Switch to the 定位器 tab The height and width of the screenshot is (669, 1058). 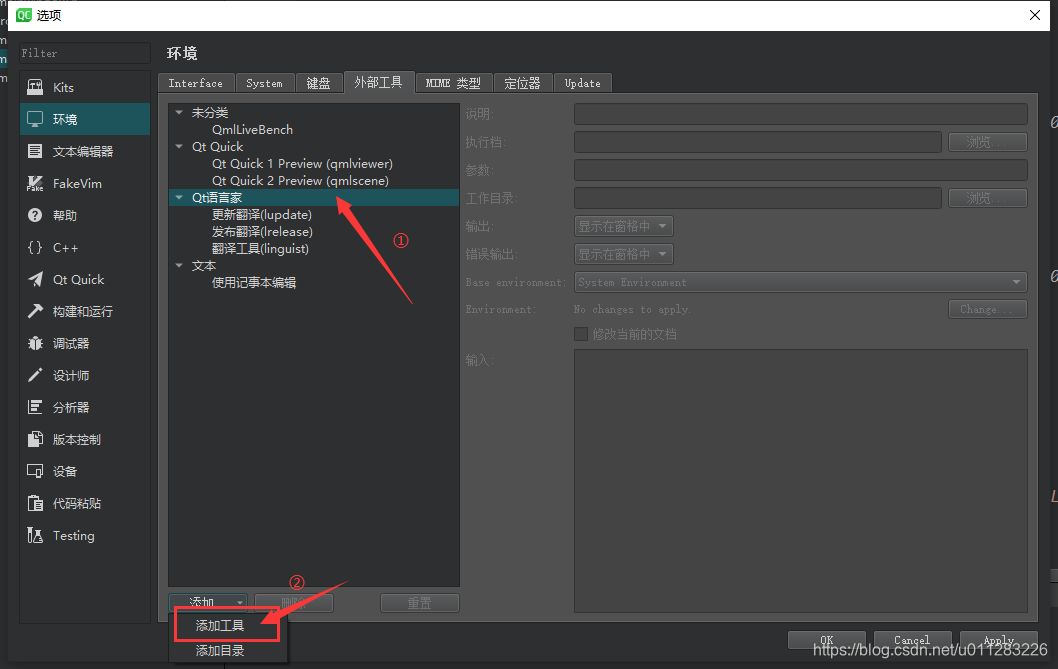coord(523,83)
